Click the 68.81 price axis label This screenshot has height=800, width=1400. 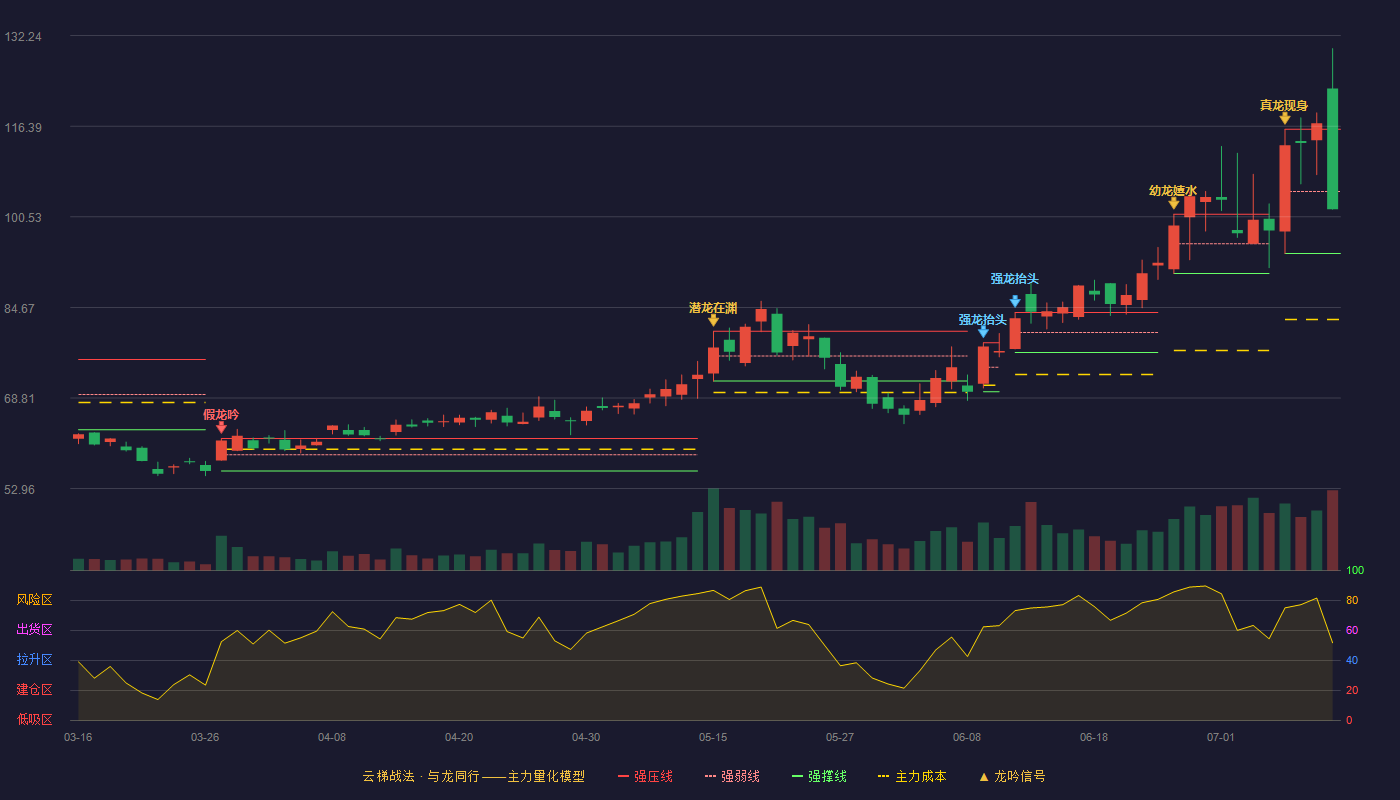pos(20,399)
